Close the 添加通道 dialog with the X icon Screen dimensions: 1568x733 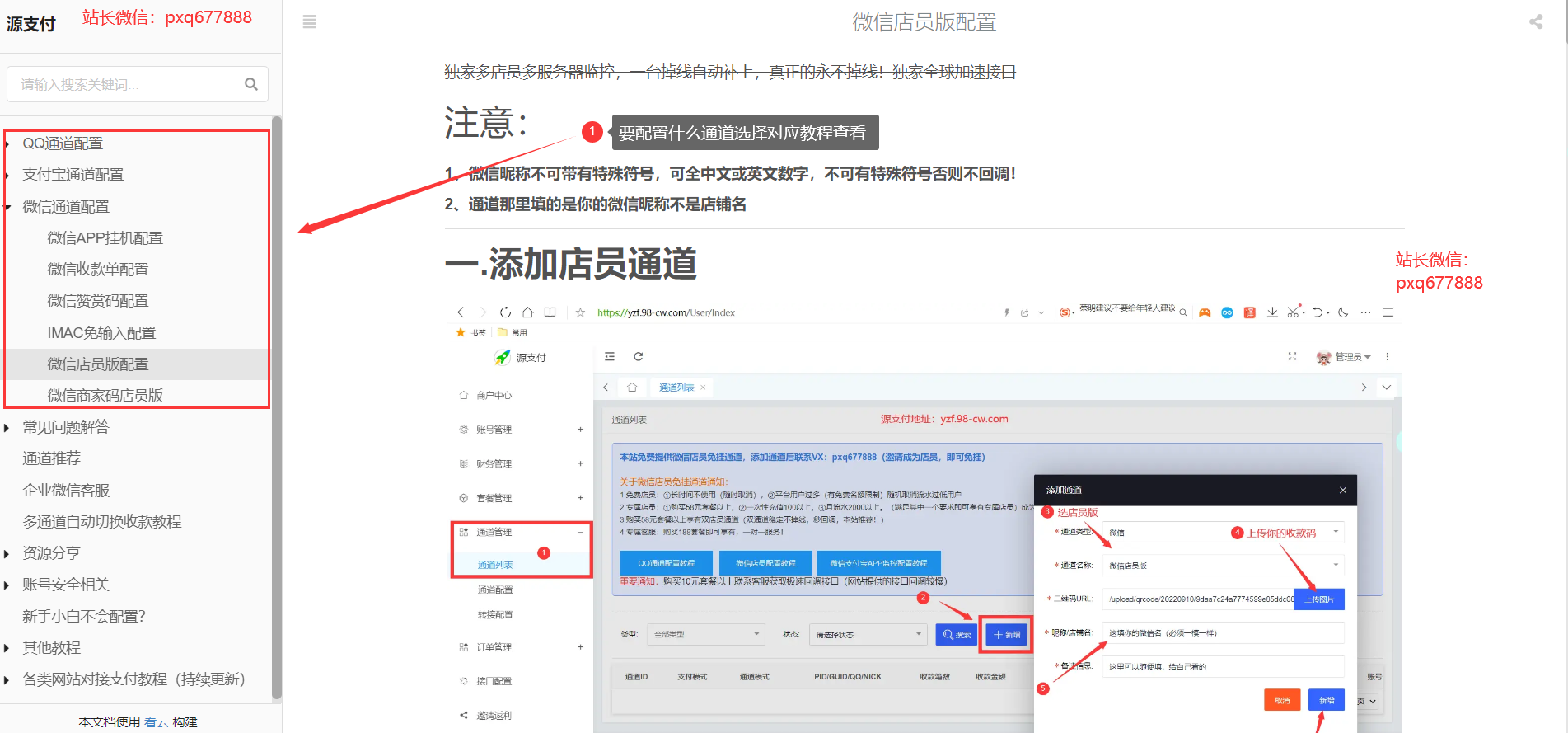tap(1343, 490)
